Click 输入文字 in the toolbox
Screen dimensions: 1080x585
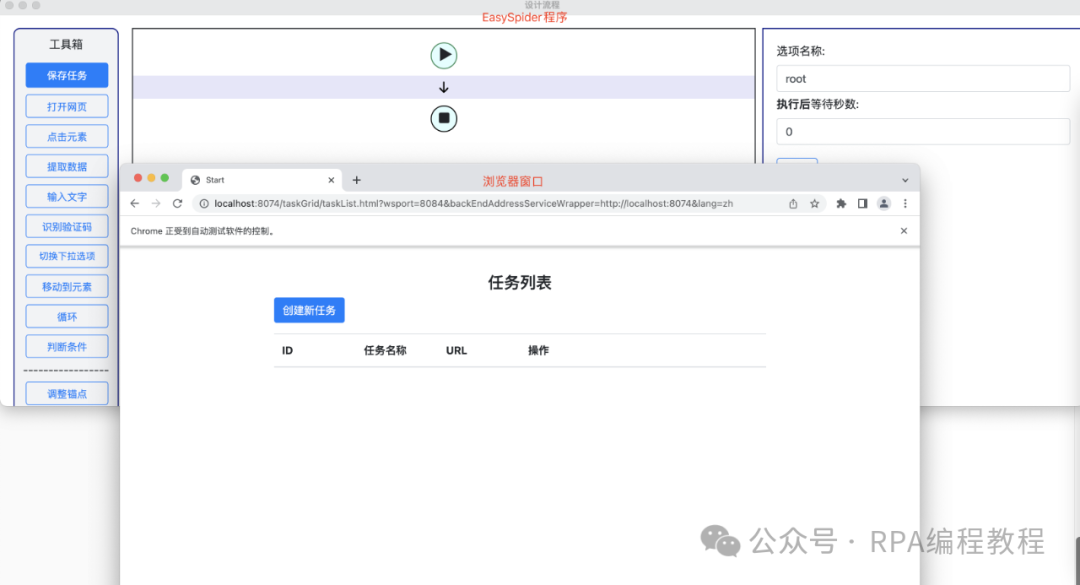click(x=67, y=196)
